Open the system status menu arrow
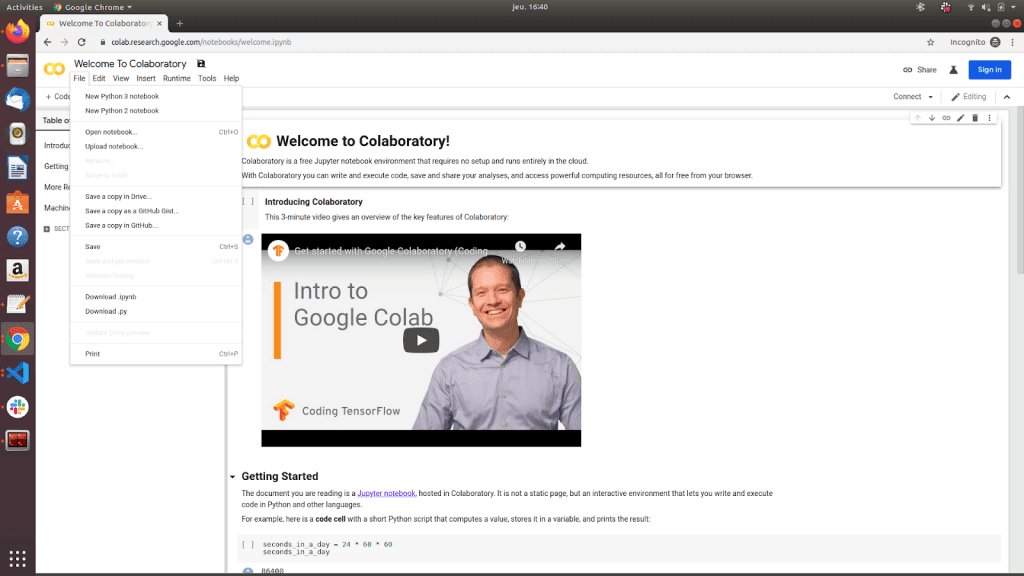The width and height of the screenshot is (1024, 576). pyautogui.click(x=1014, y=7)
